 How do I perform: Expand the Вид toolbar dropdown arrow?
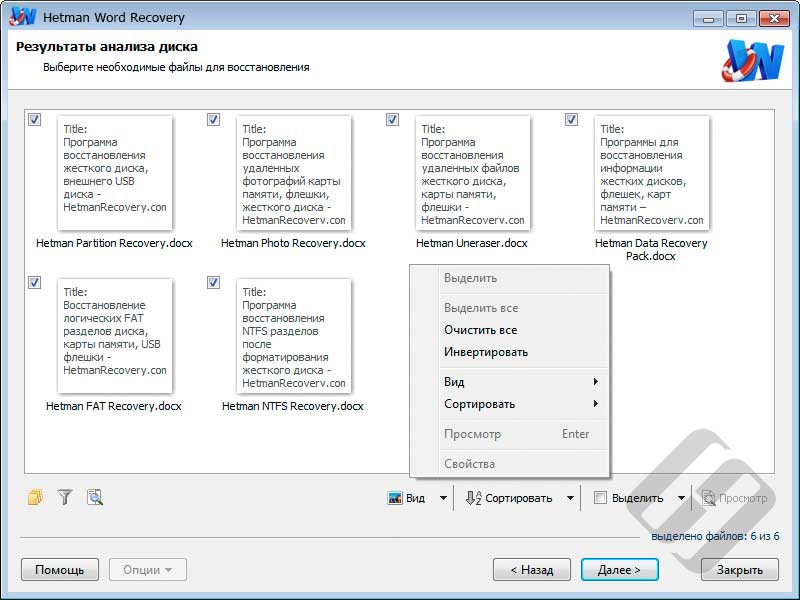(x=443, y=498)
